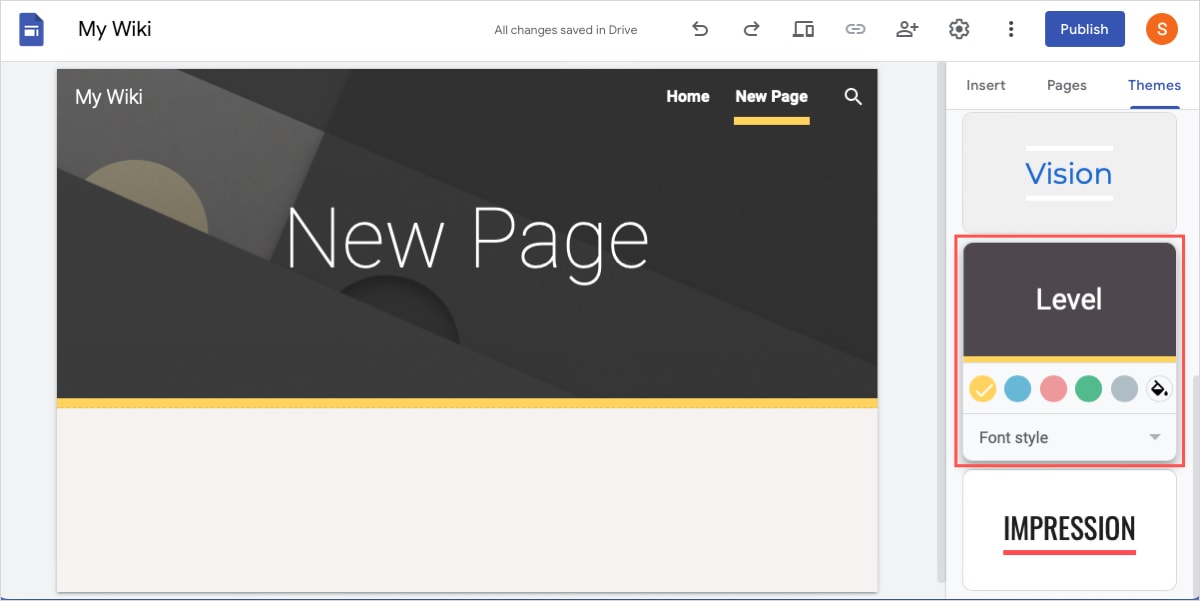The width and height of the screenshot is (1200, 601).
Task: Switch to the Insert tab
Action: click(x=986, y=85)
